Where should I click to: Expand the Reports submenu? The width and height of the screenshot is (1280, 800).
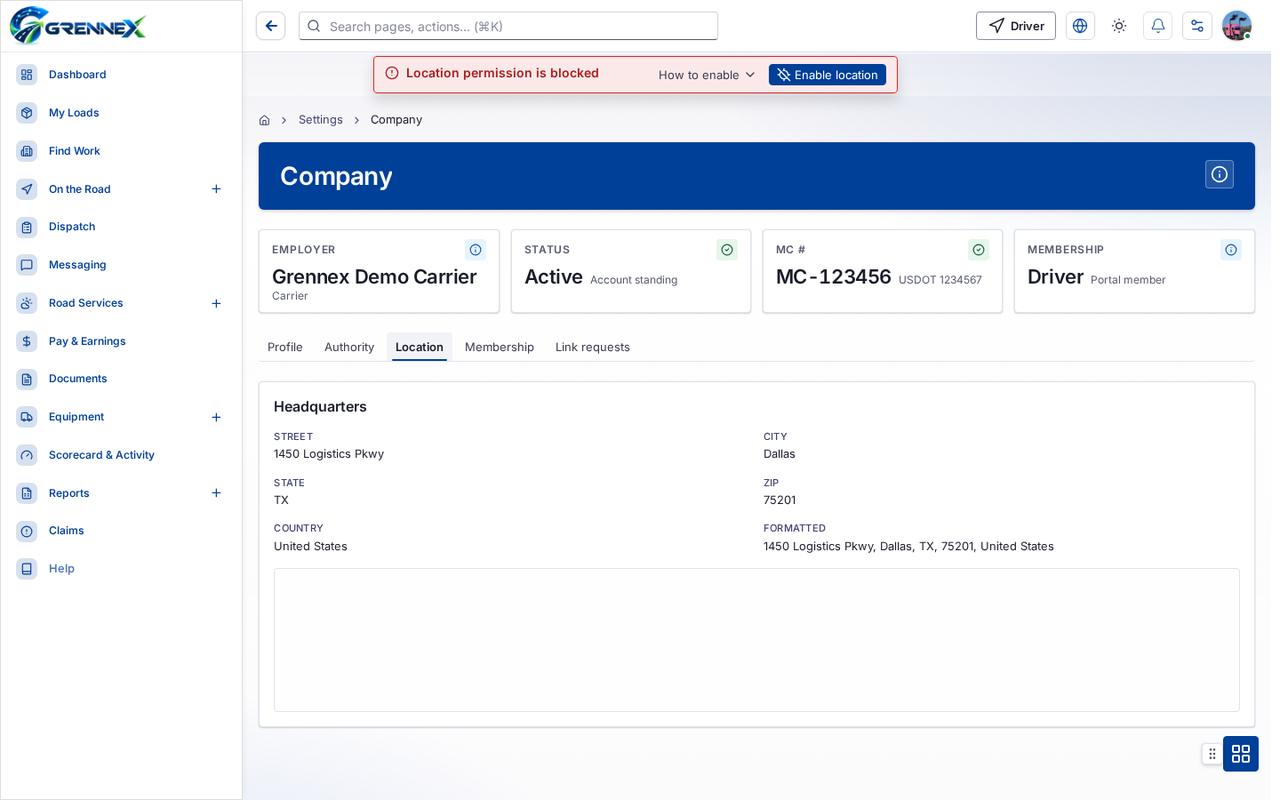(216, 493)
